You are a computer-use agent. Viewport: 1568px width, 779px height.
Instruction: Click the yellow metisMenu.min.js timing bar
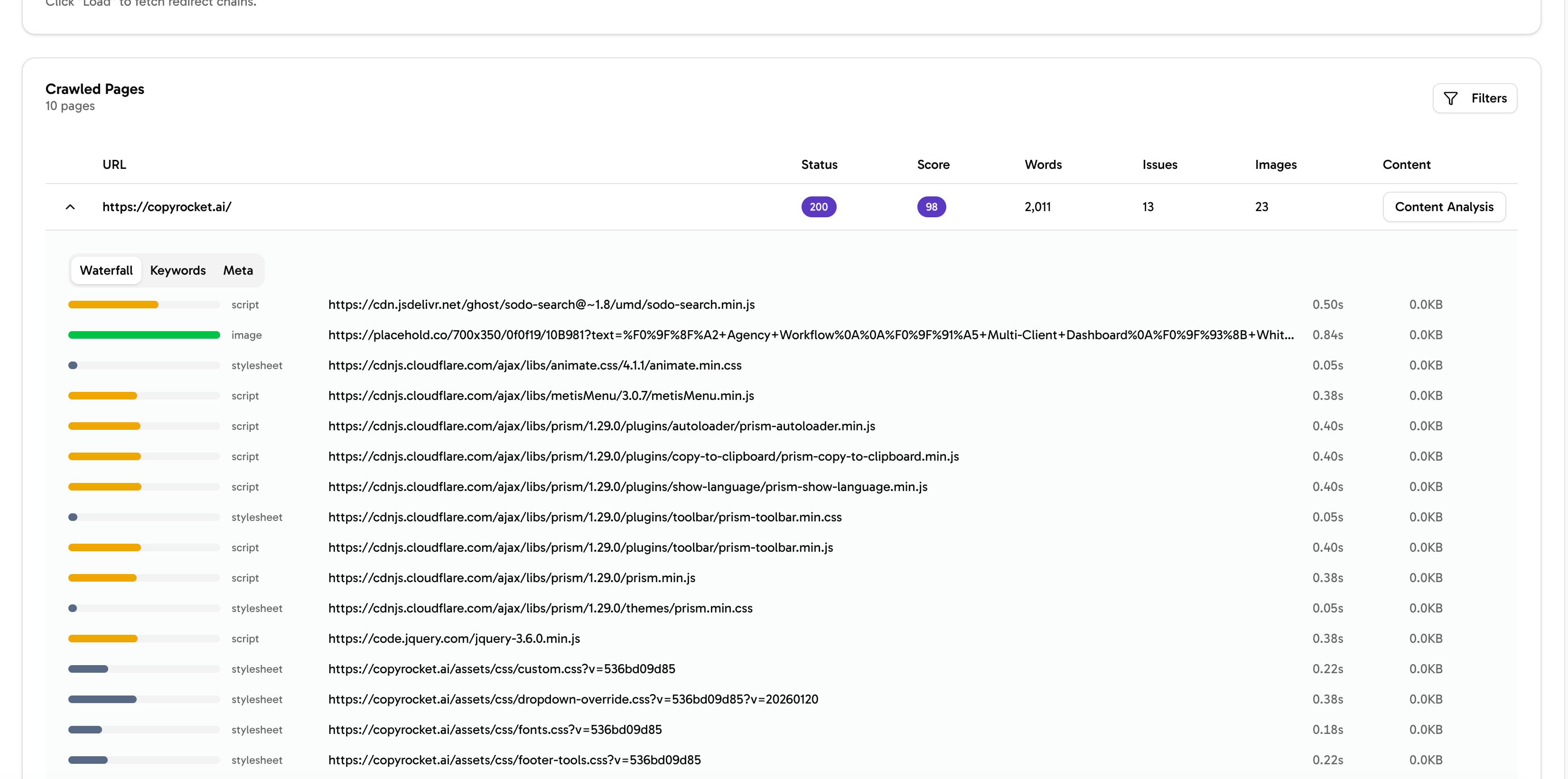(x=103, y=395)
